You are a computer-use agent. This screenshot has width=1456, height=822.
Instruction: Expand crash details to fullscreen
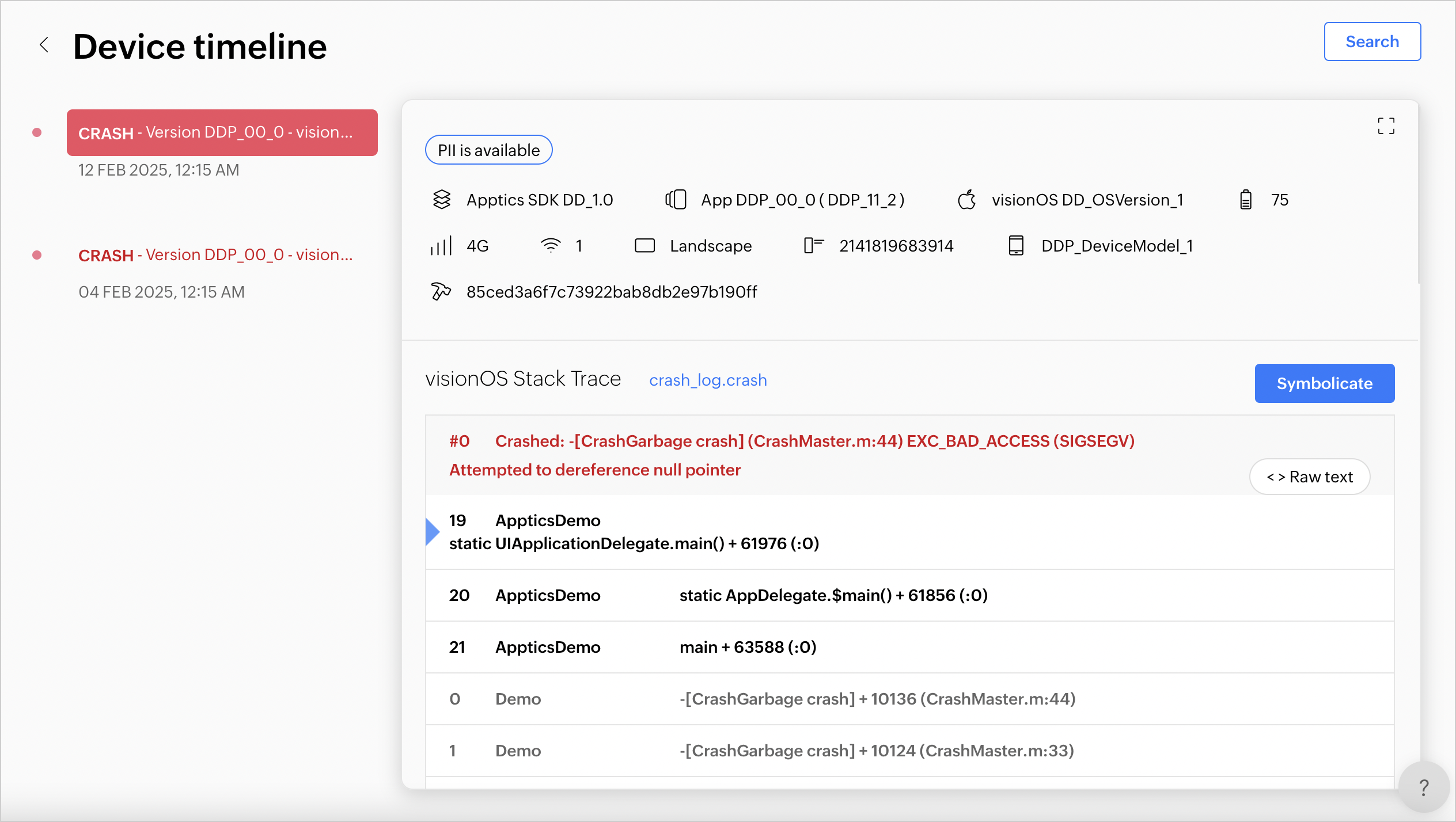pyautogui.click(x=1386, y=125)
